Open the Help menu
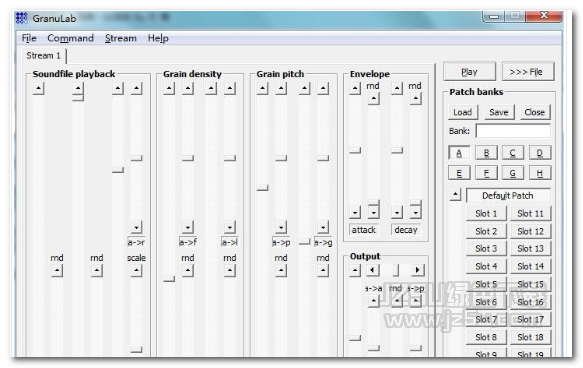 158,38
